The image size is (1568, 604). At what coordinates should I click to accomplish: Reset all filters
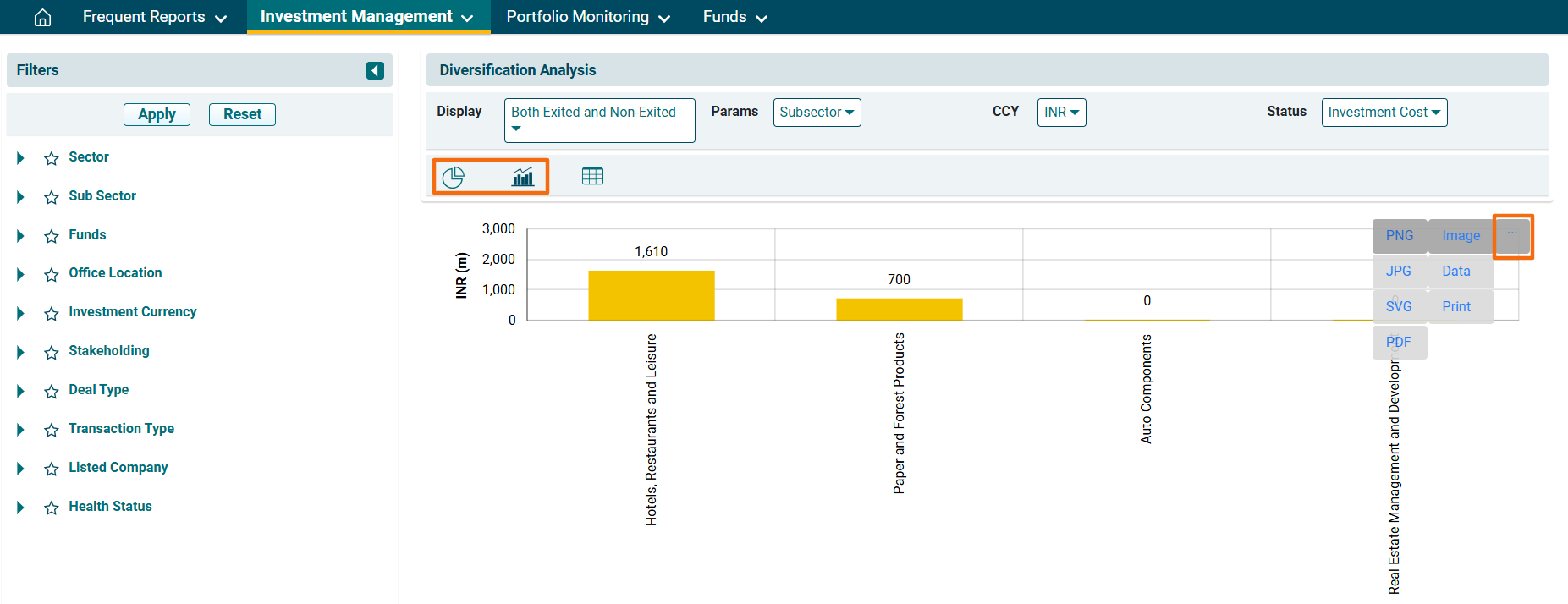point(242,114)
